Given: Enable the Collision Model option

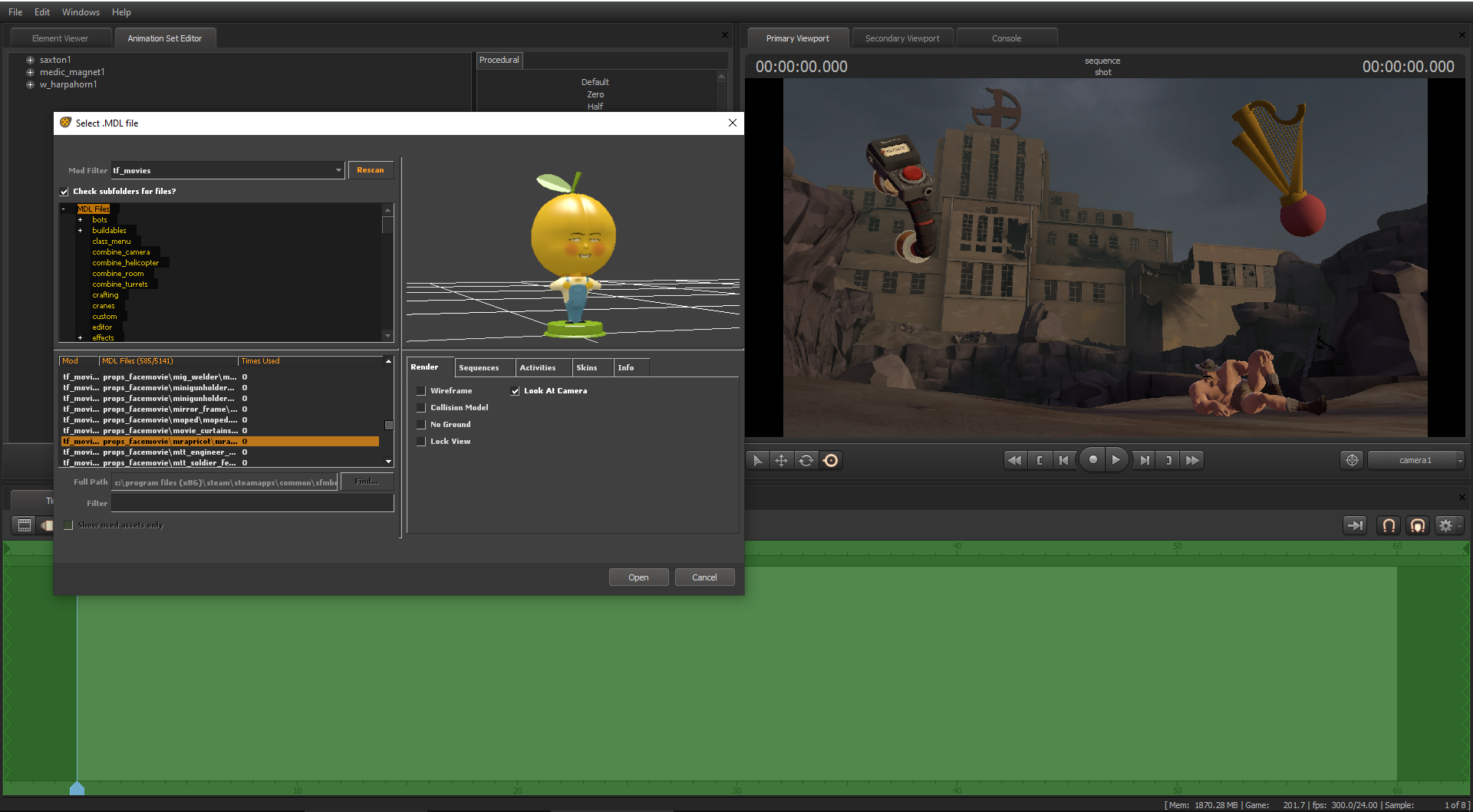Looking at the screenshot, I should click(420, 408).
